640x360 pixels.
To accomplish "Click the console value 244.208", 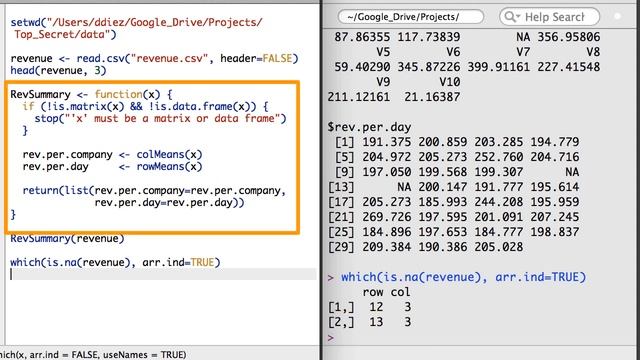I will [498, 202].
